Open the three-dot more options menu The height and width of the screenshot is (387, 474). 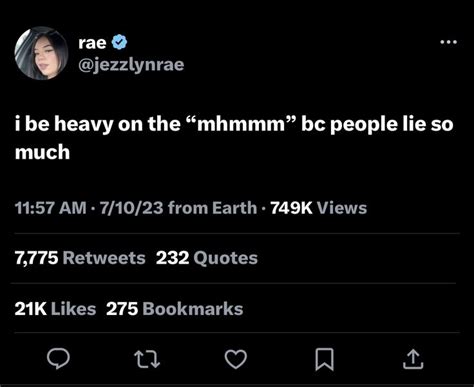click(448, 42)
